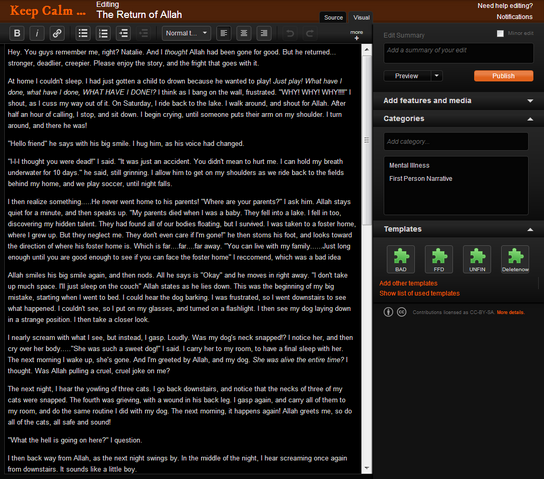Screen dimensions: 544x479
Task: Expand Add features and media section
Action: [458, 101]
